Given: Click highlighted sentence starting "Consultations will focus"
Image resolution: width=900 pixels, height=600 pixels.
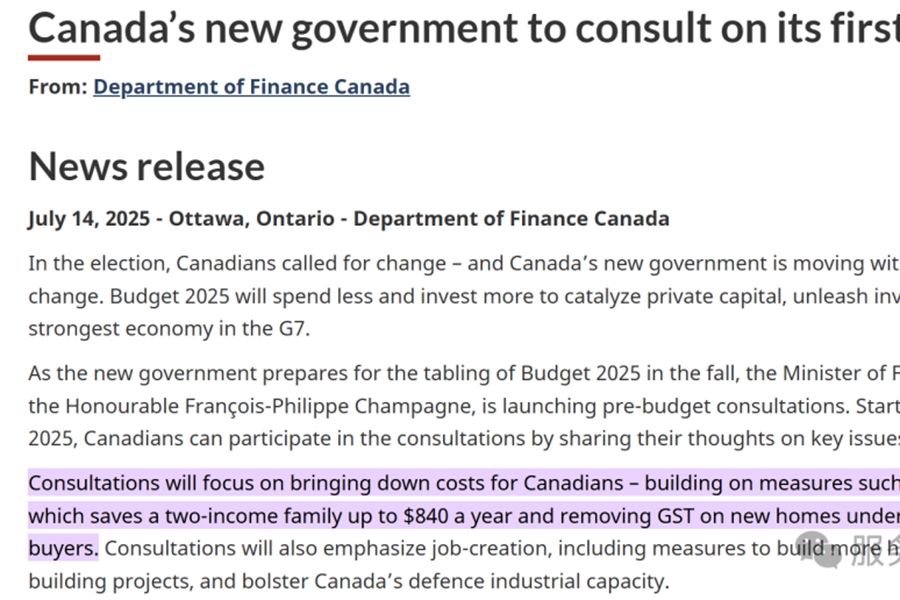Looking at the screenshot, I should [464, 516].
